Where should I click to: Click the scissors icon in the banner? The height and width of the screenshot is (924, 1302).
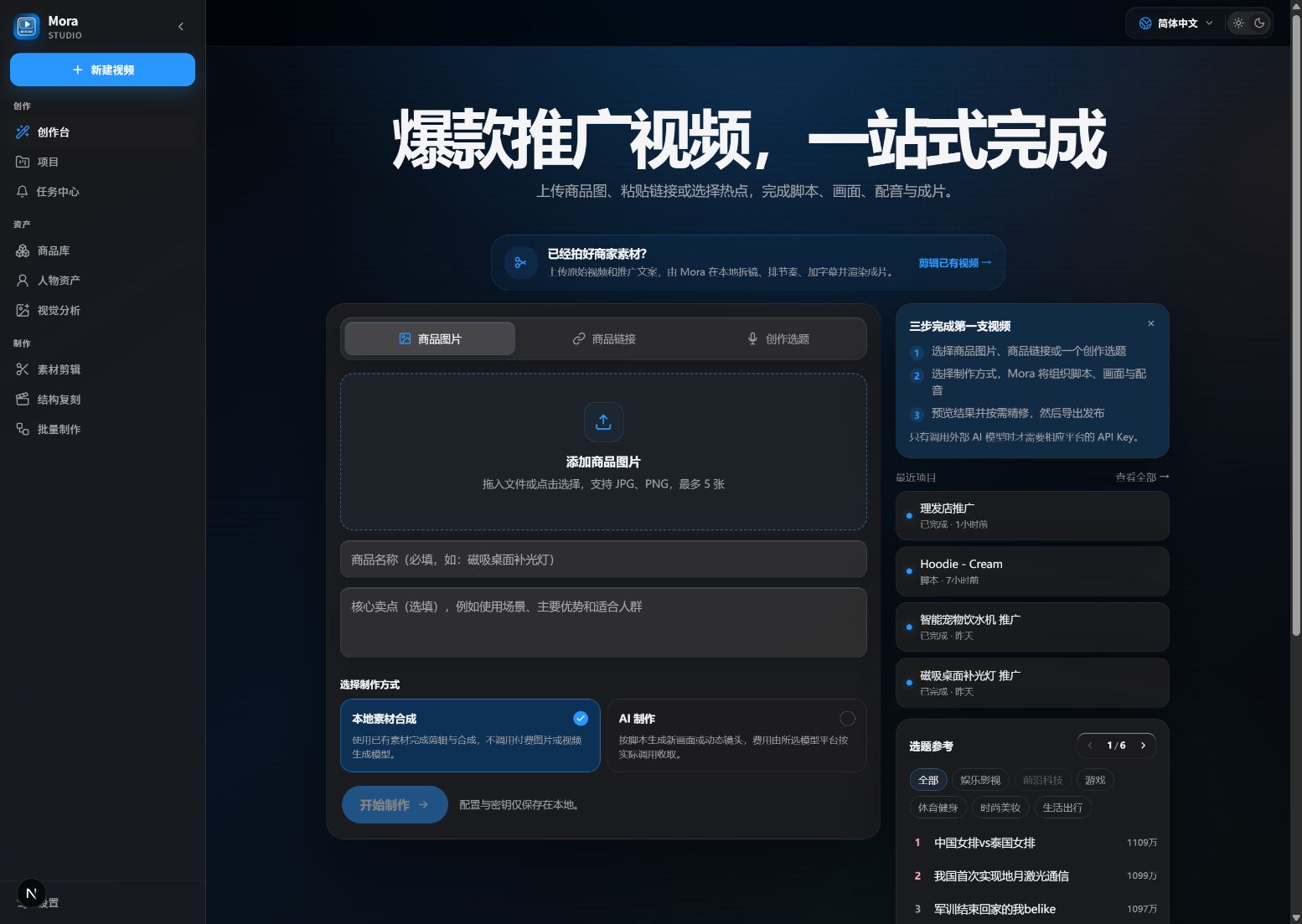pos(520,262)
